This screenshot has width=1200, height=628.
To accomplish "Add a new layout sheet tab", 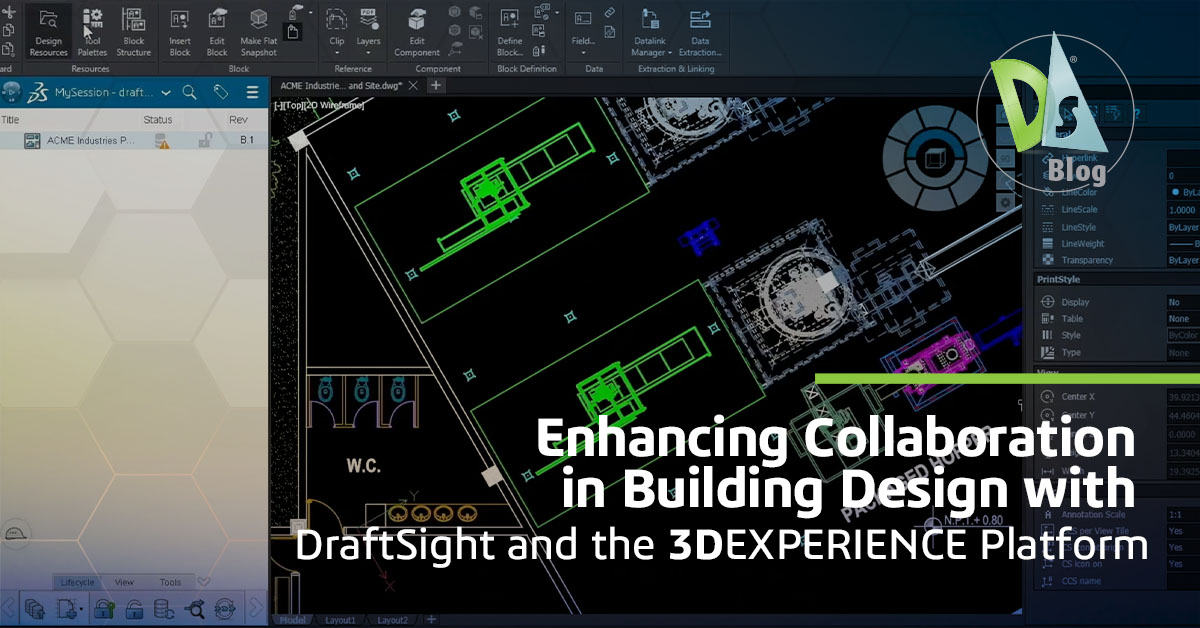I will point(432,620).
